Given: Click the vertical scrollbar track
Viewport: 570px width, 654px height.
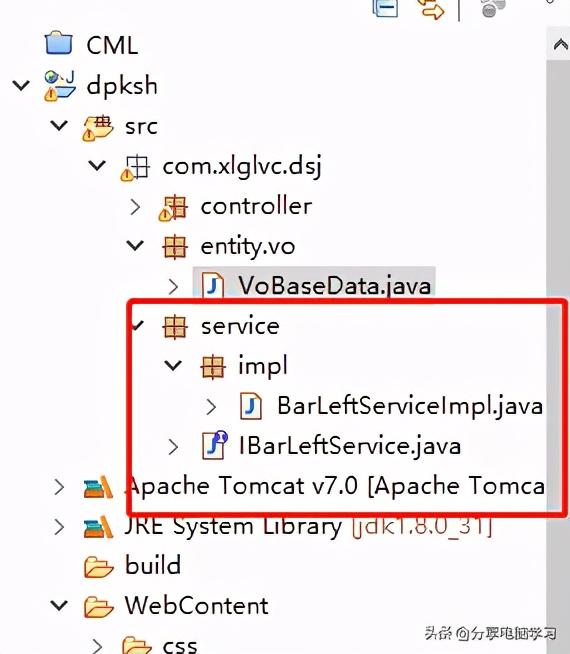Looking at the screenshot, I should (558, 356).
